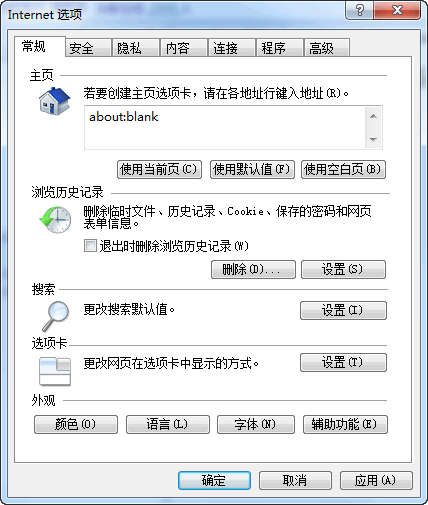The width and height of the screenshot is (428, 505).
Task: Open search defaults 设置(I) button
Action: pyautogui.click(x=343, y=310)
